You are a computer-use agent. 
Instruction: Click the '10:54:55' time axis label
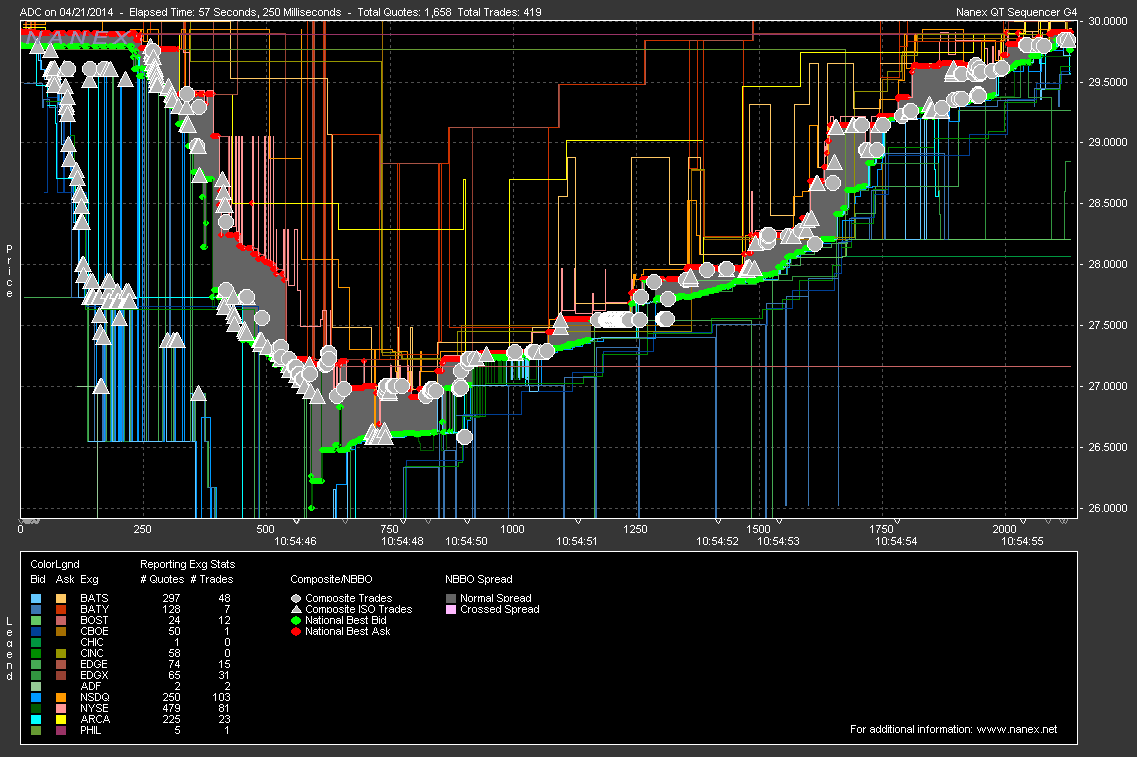pyautogui.click(x=1022, y=541)
